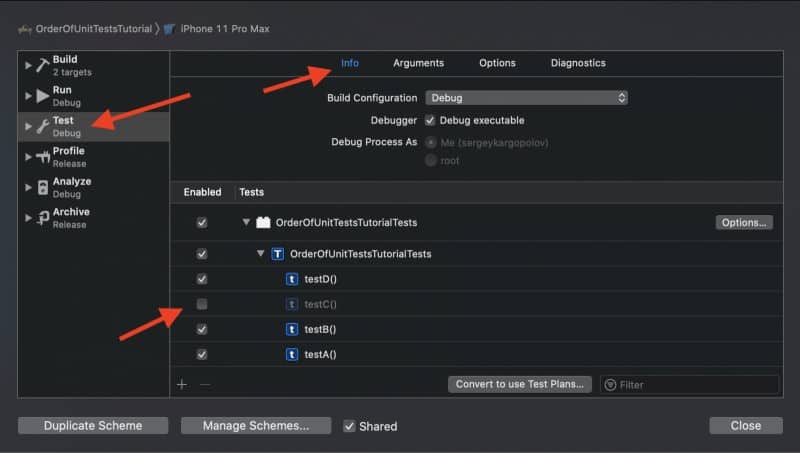Click the minus remove test button
The image size is (800, 453).
(x=205, y=384)
